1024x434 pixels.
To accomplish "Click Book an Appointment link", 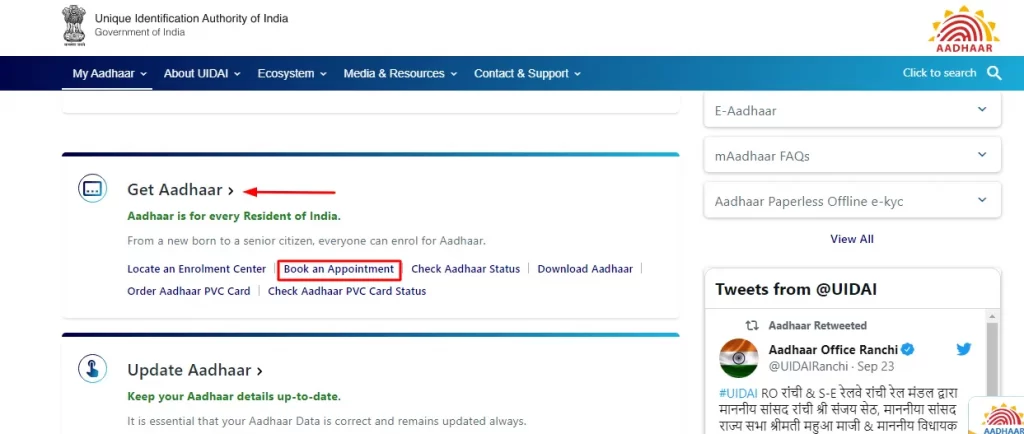I will click(x=339, y=269).
